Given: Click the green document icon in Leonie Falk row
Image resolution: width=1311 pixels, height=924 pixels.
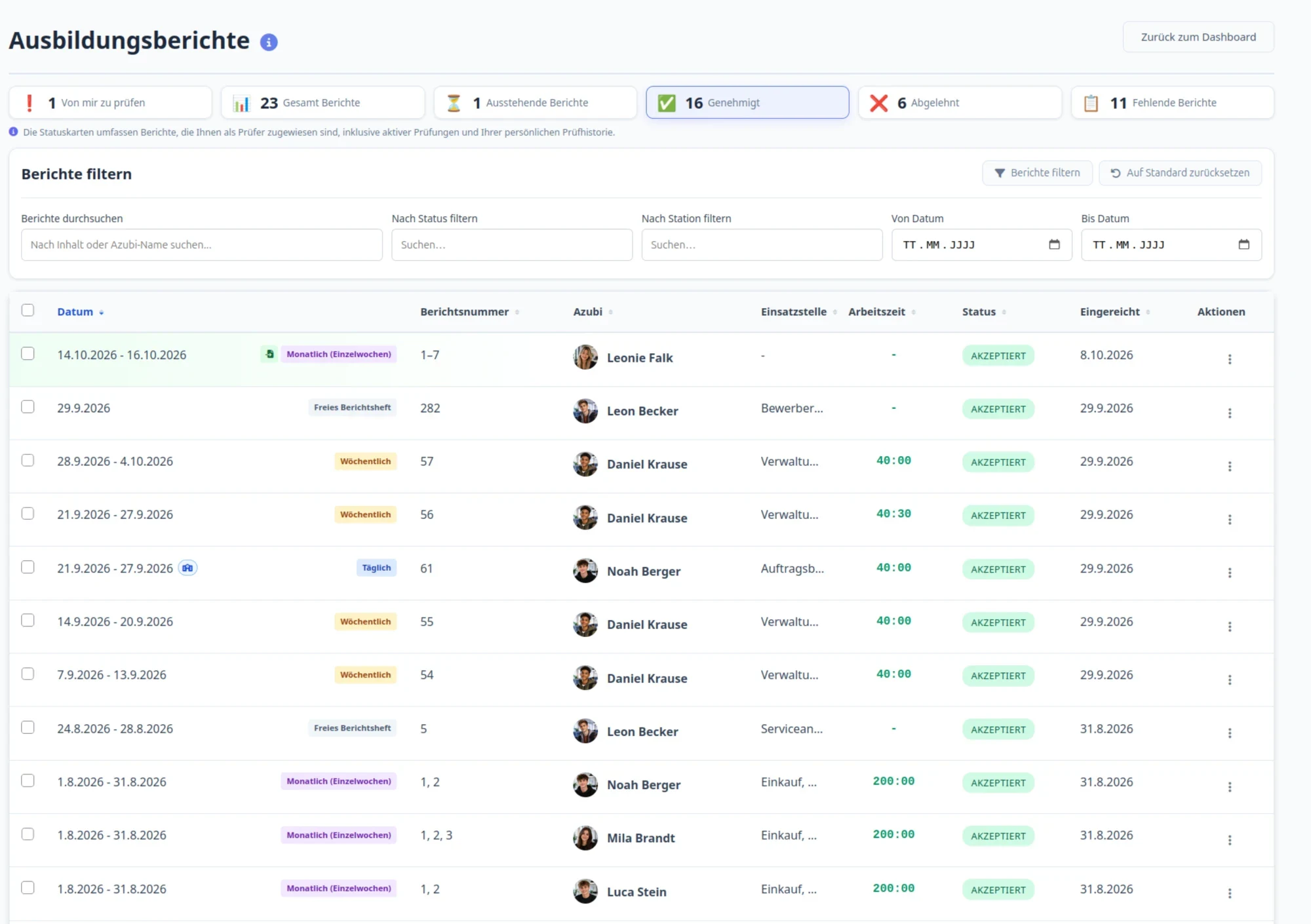Looking at the screenshot, I should [269, 354].
